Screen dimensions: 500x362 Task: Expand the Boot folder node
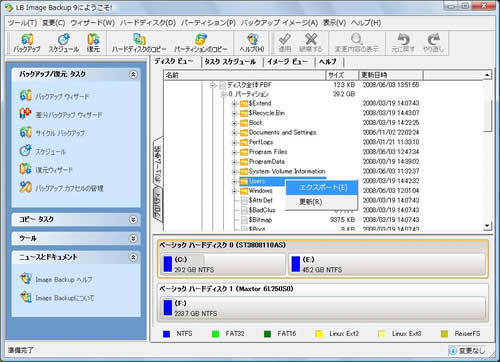coord(234,123)
